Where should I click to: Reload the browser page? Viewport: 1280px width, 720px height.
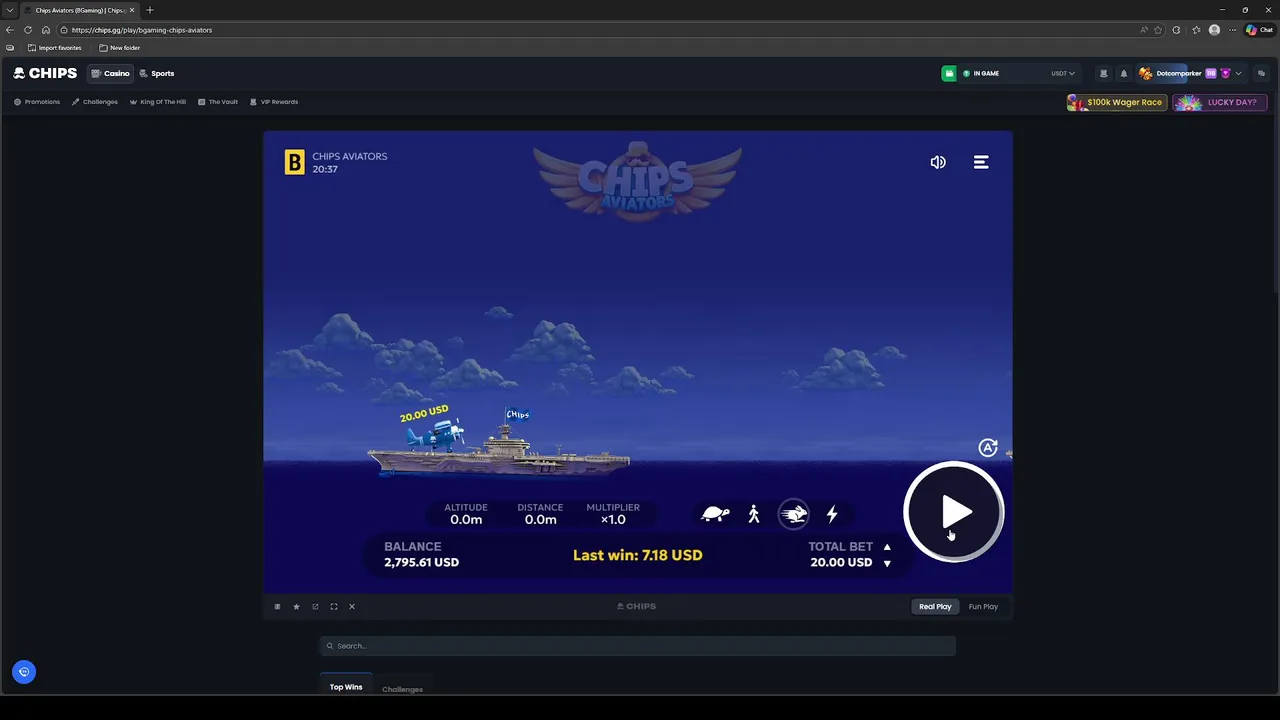28,30
